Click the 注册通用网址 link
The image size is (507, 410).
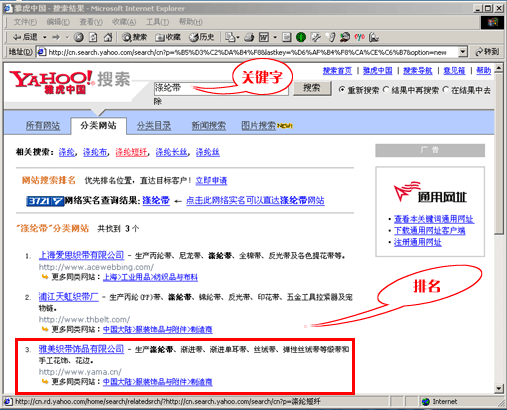point(418,242)
